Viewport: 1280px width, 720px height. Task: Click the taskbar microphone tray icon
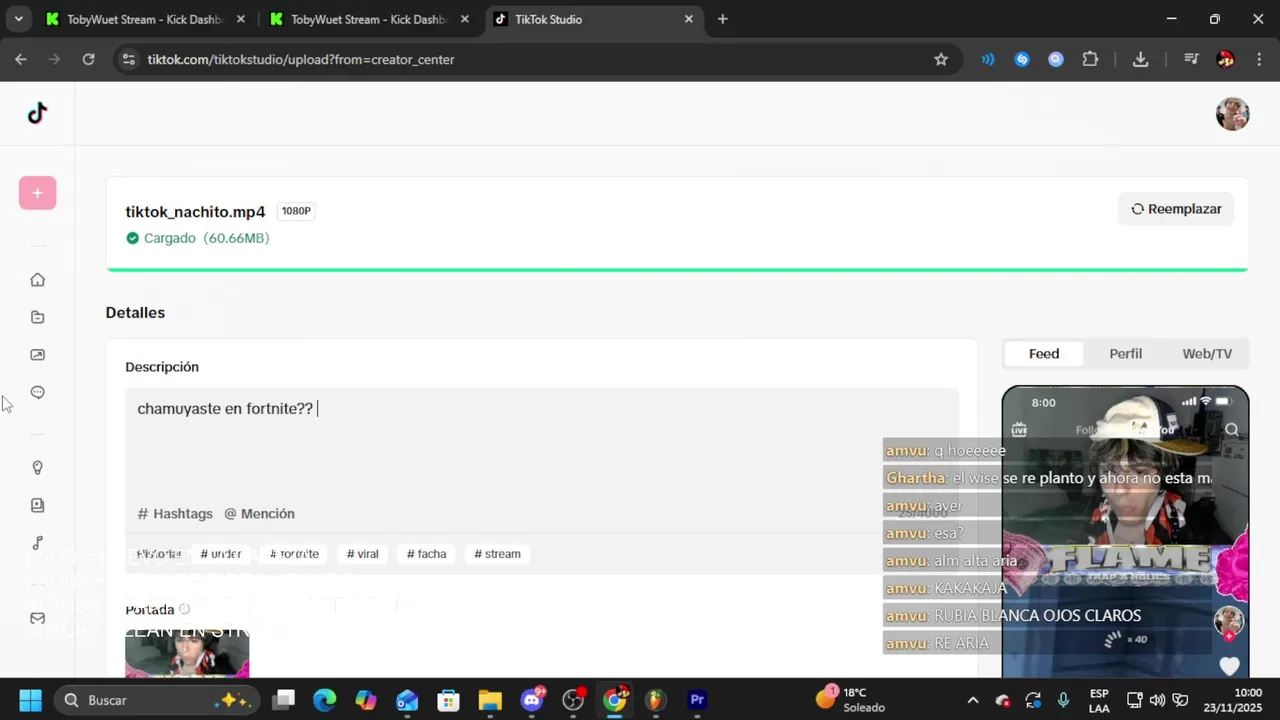(1063, 700)
